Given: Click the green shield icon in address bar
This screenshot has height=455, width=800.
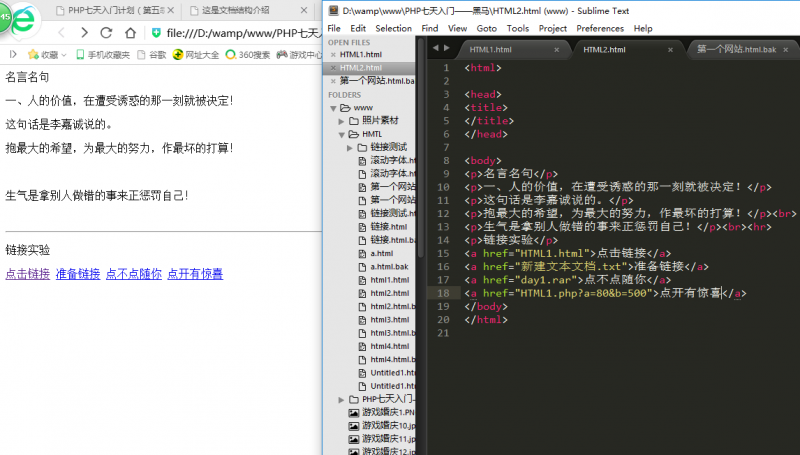Looking at the screenshot, I should click(x=156, y=33).
